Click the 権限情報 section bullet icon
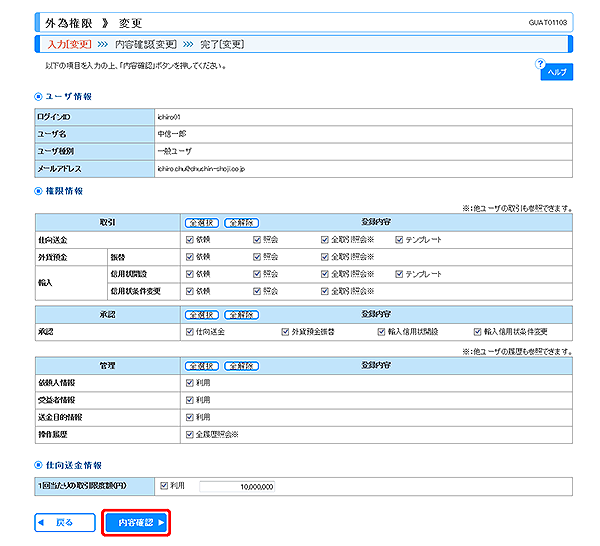 point(38,191)
